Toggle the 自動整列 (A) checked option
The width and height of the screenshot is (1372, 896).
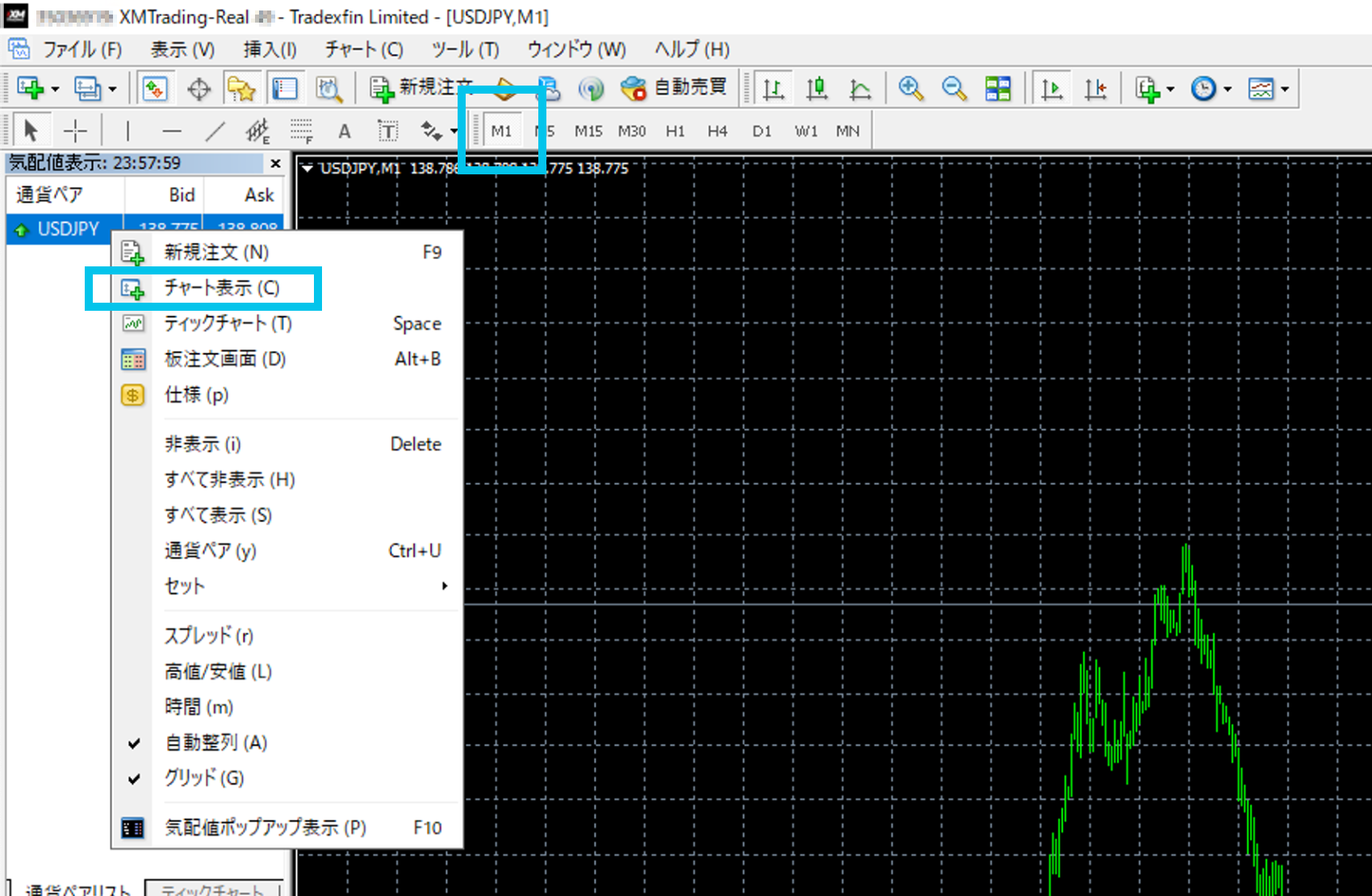pos(215,743)
